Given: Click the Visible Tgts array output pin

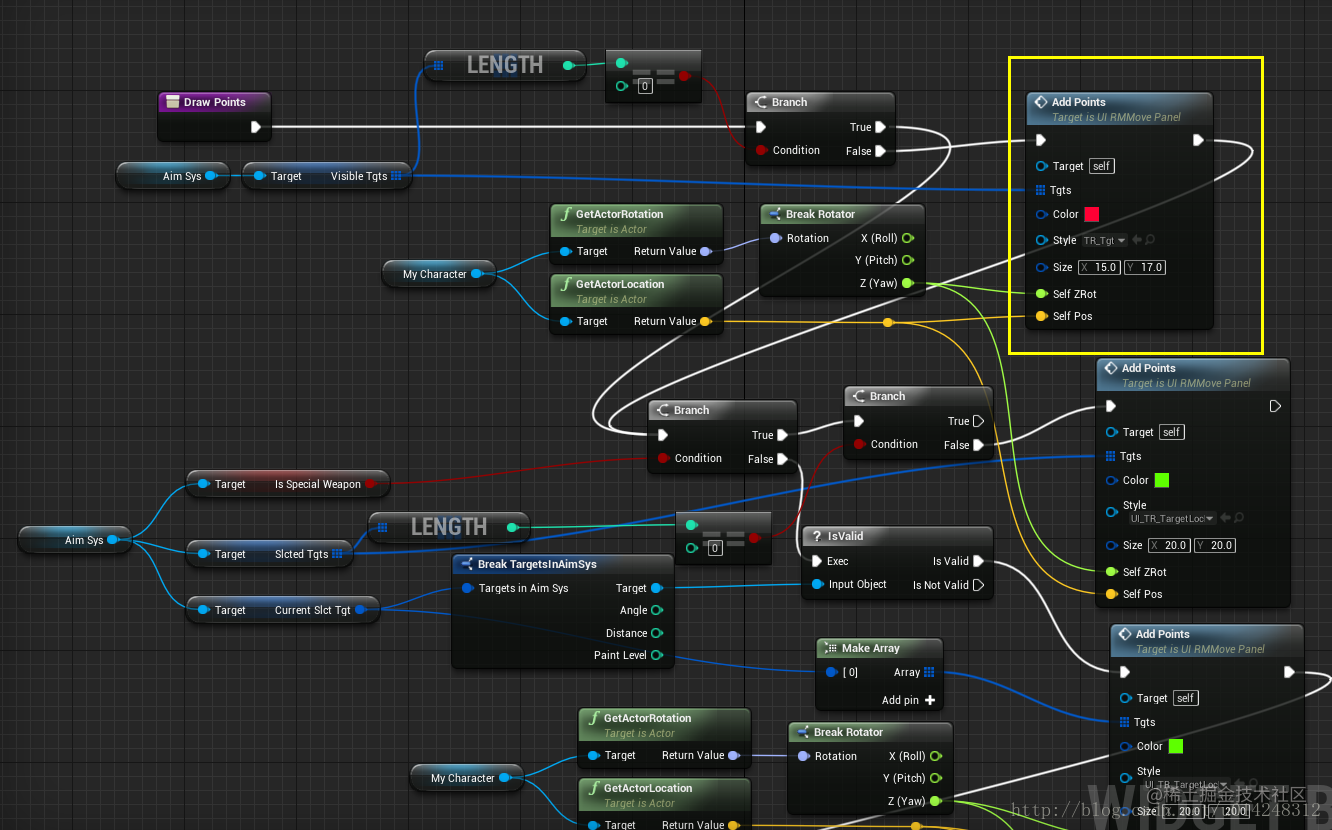Looking at the screenshot, I should click(x=397, y=176).
